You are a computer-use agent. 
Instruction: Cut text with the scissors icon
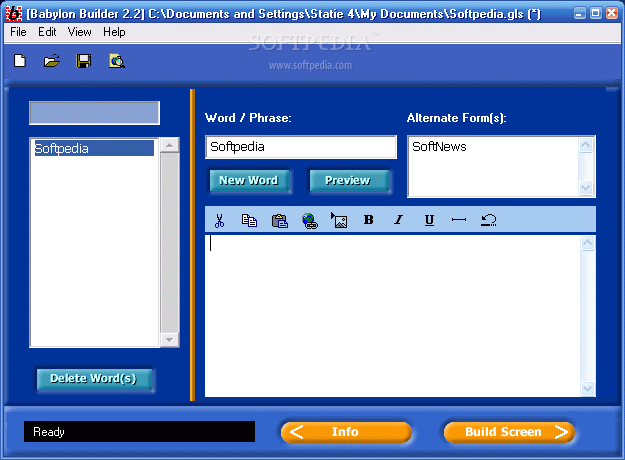(x=219, y=220)
